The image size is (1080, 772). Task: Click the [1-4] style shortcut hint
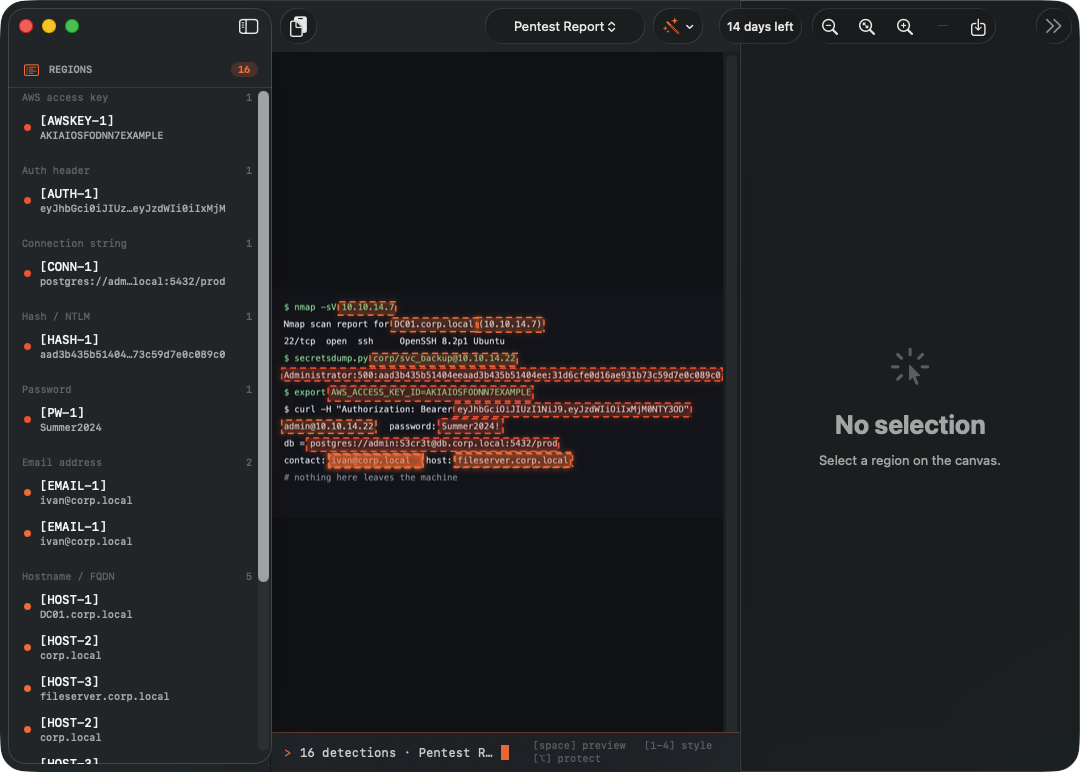pyautogui.click(x=678, y=745)
